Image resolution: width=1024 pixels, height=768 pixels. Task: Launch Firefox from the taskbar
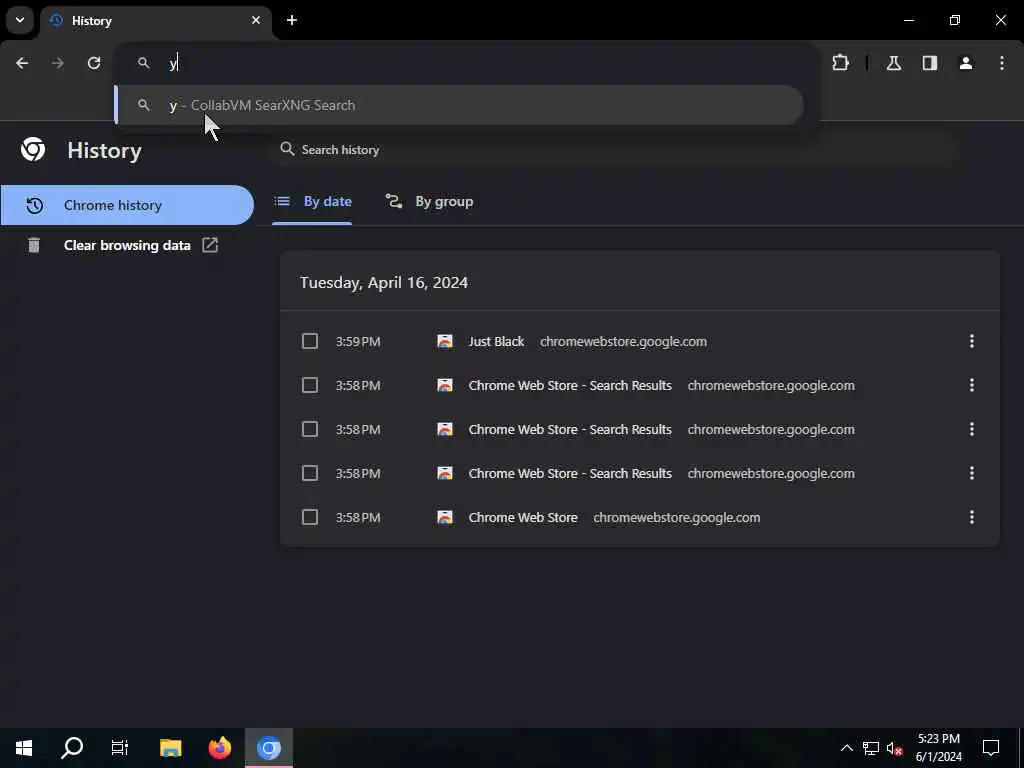click(219, 748)
